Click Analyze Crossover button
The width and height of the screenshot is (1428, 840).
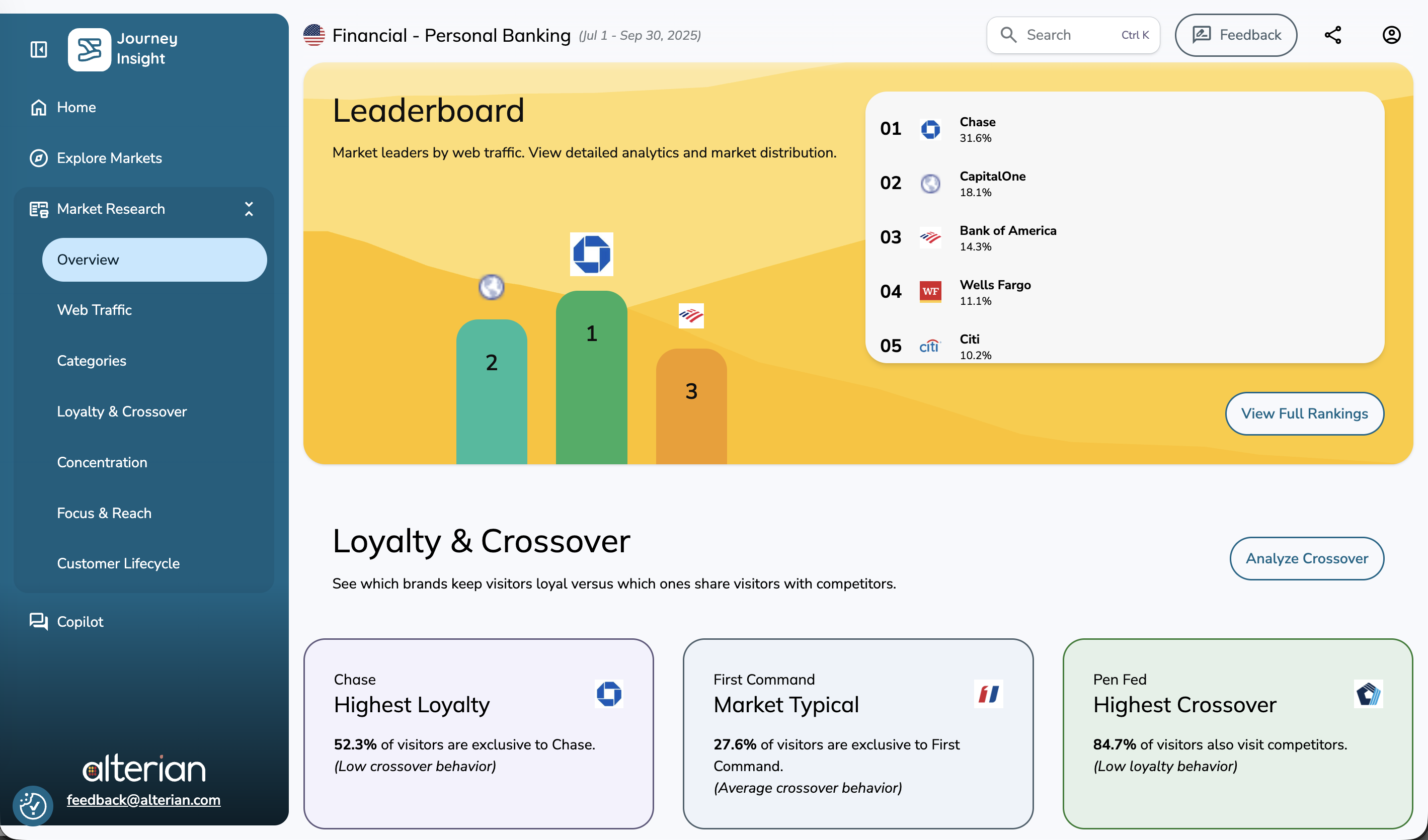click(1306, 558)
